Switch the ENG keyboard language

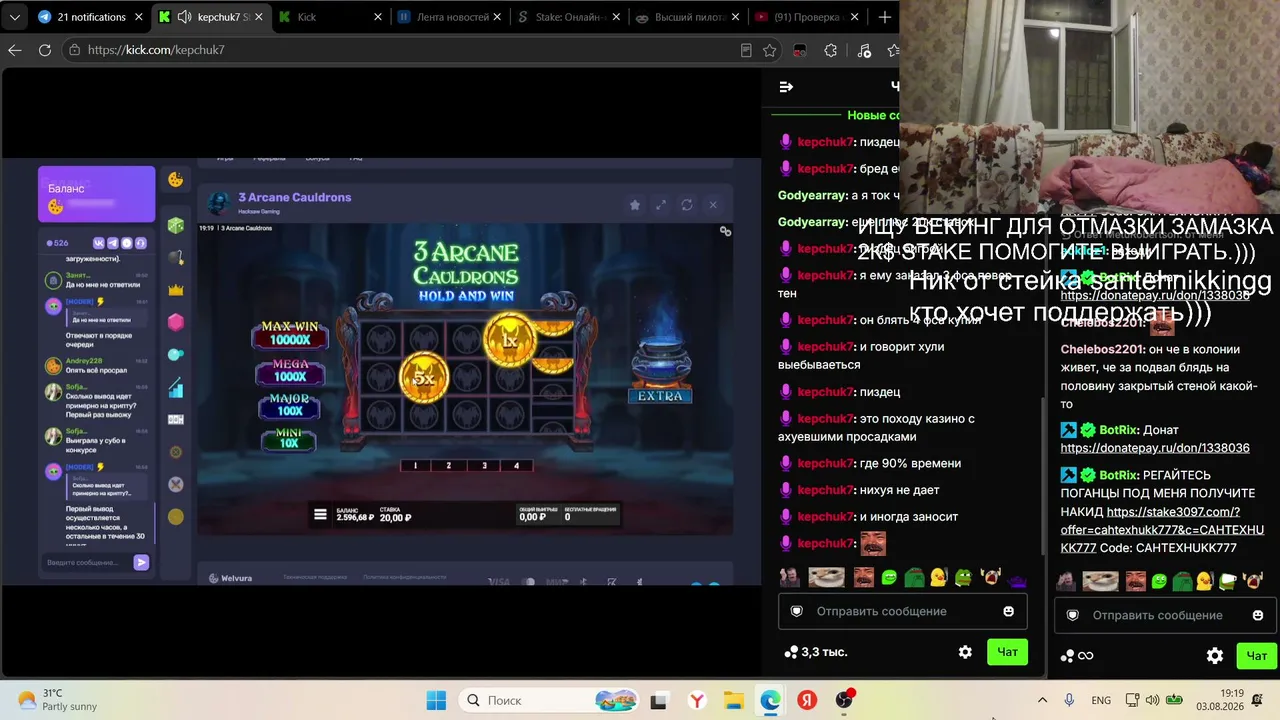click(x=1100, y=700)
